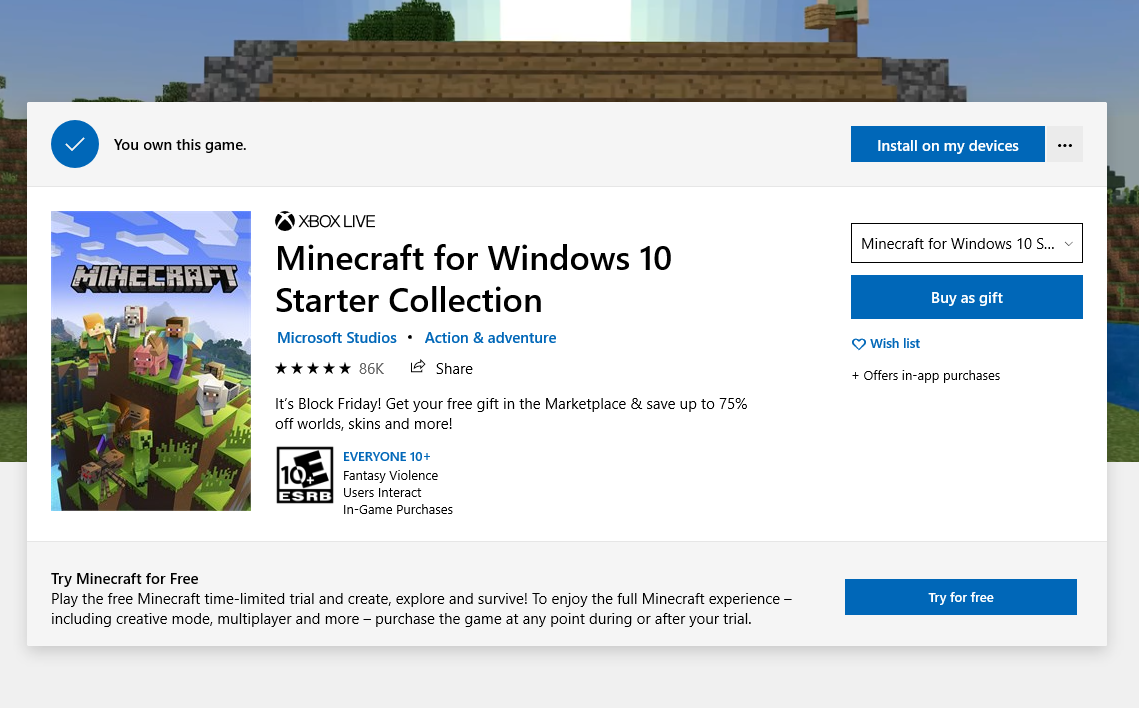Click the blue checkmark ownership icon
The width and height of the screenshot is (1139, 708).
(75, 144)
